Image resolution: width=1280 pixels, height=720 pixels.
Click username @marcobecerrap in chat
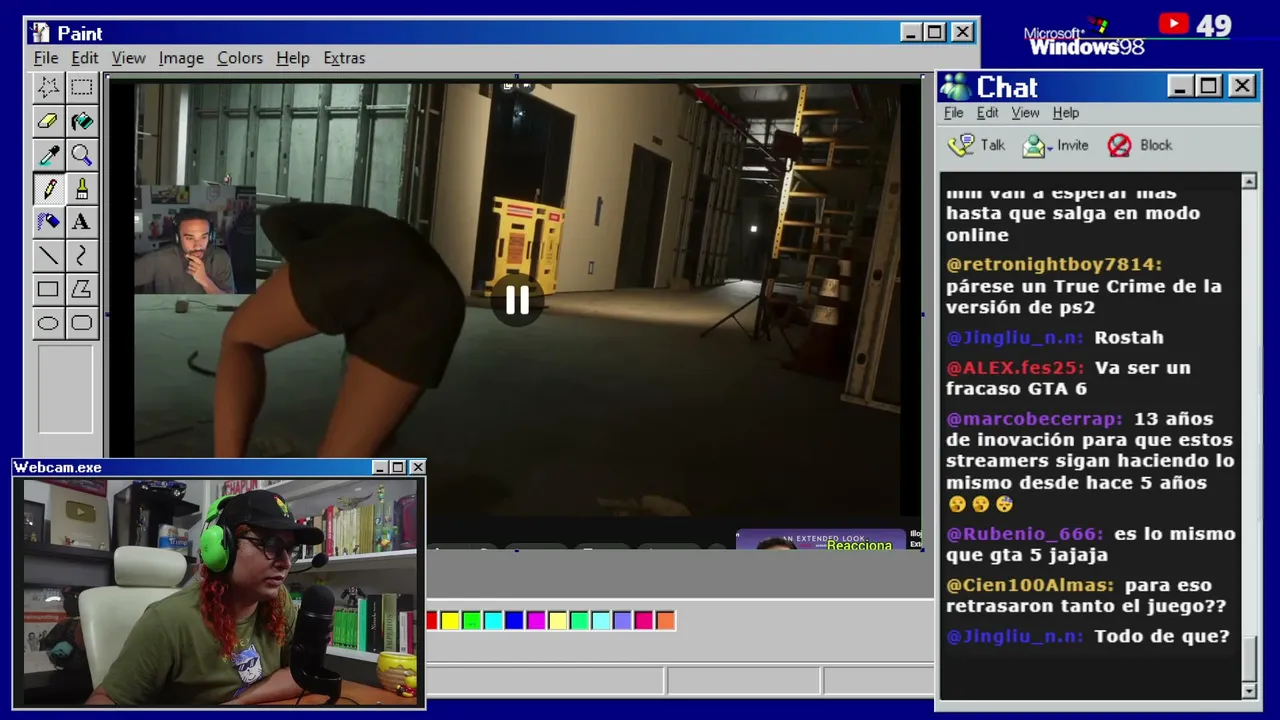1035,419
